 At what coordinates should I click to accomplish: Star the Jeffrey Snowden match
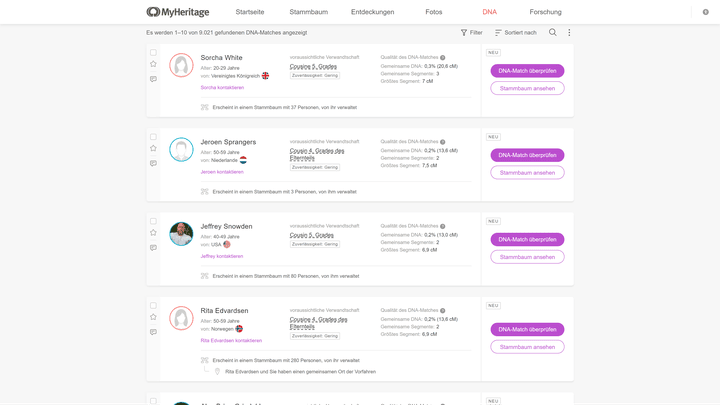pos(153,232)
